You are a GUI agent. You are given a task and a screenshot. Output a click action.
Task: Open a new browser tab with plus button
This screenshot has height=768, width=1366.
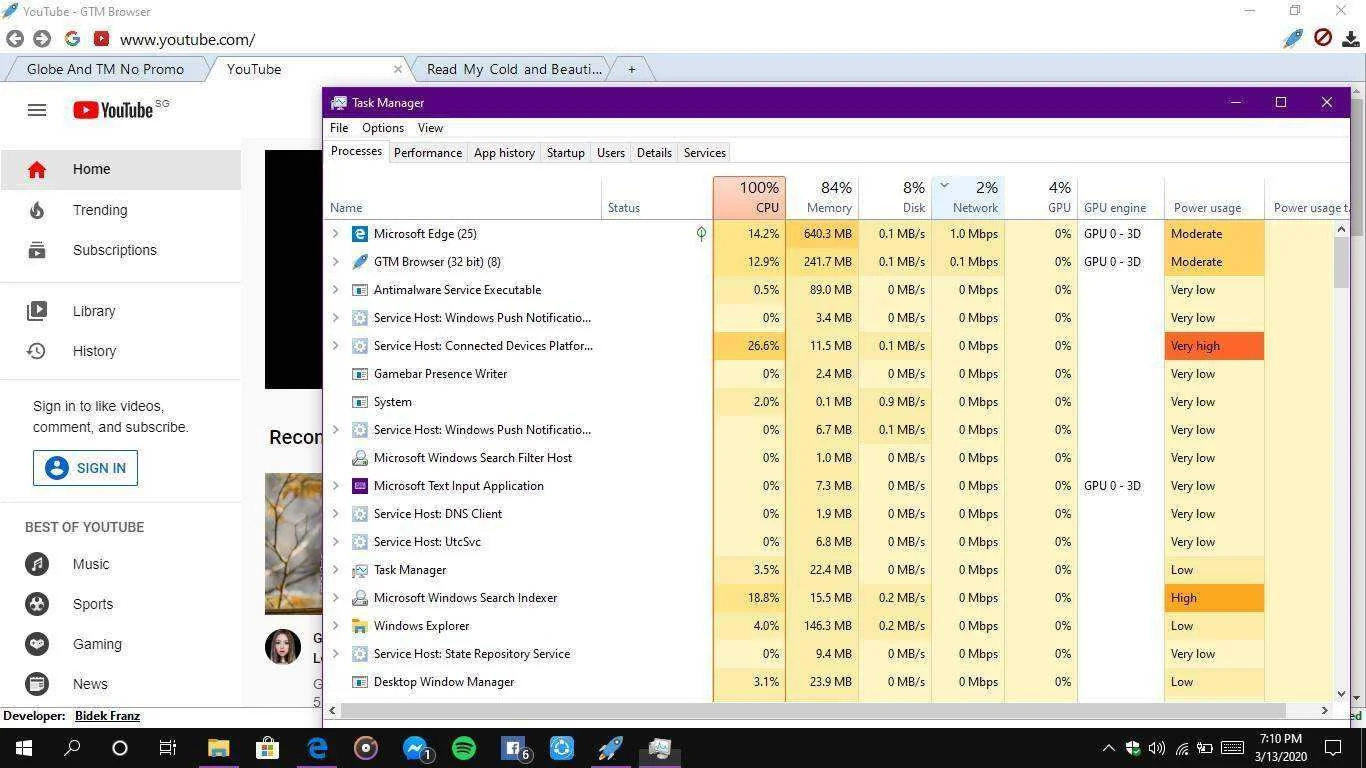click(631, 69)
